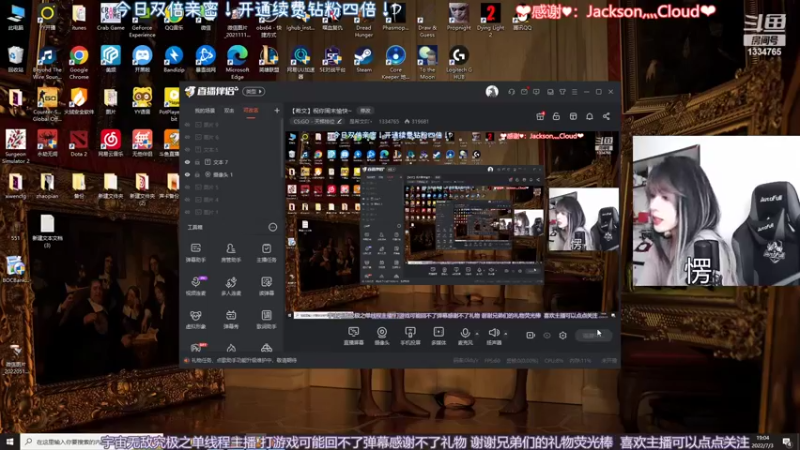Click 修改 button next to stream title
Viewport: 800px width, 450px height.
[x=365, y=111]
